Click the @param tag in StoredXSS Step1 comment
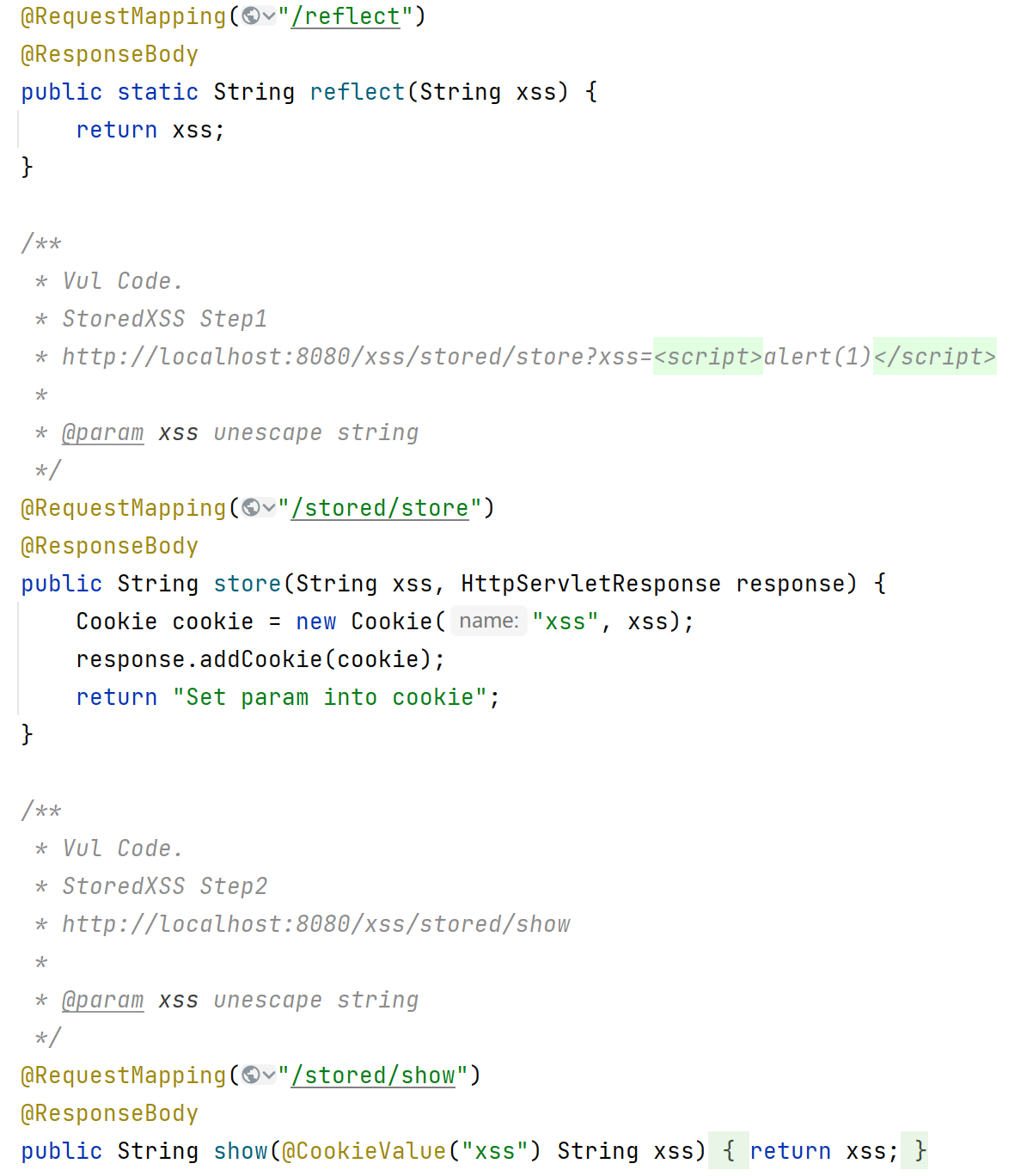Viewport: 1027px width, 1176px height. (103, 432)
